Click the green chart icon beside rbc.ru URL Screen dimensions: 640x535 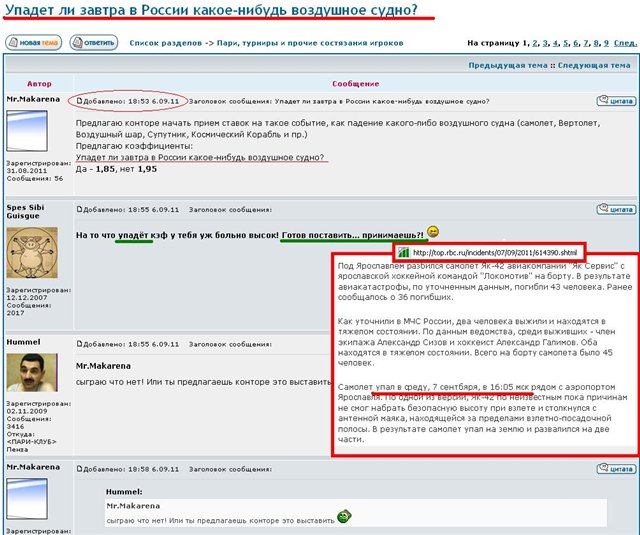(x=404, y=253)
